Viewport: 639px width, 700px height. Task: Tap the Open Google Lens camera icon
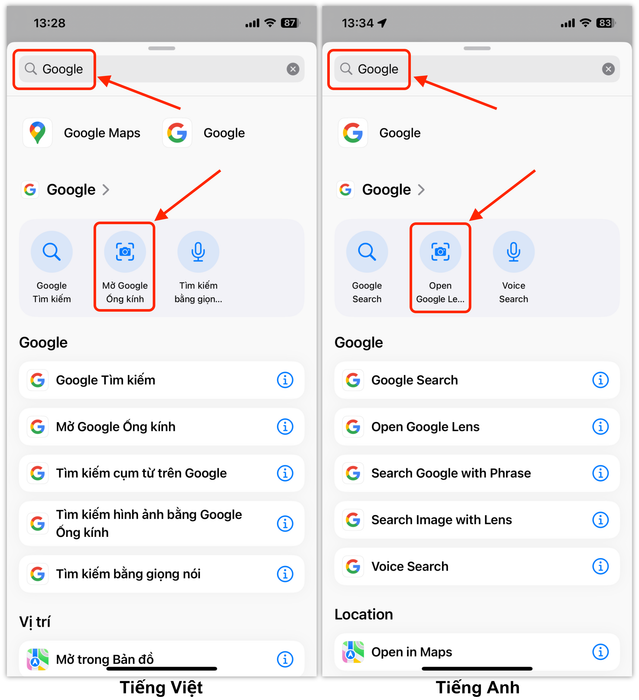pos(440,252)
